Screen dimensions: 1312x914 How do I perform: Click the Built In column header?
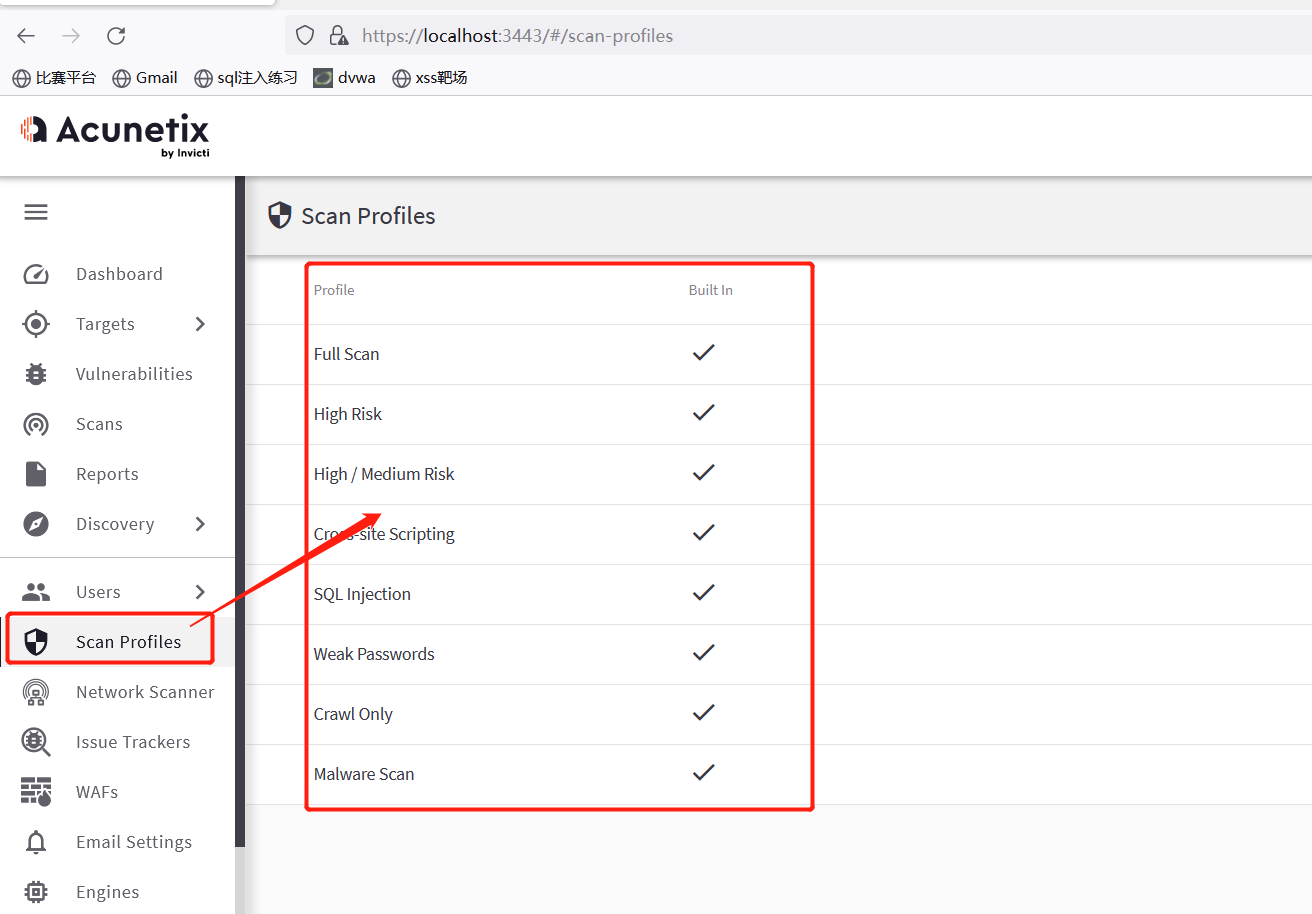coord(711,290)
